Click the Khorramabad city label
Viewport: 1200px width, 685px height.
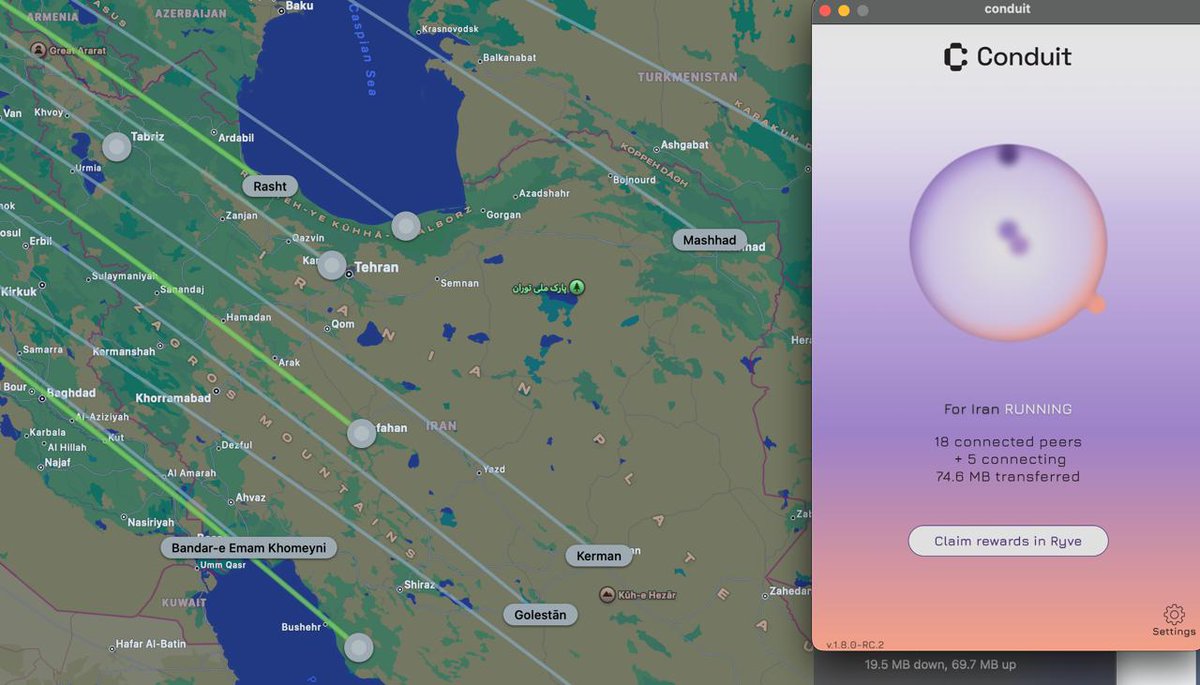[x=173, y=398]
